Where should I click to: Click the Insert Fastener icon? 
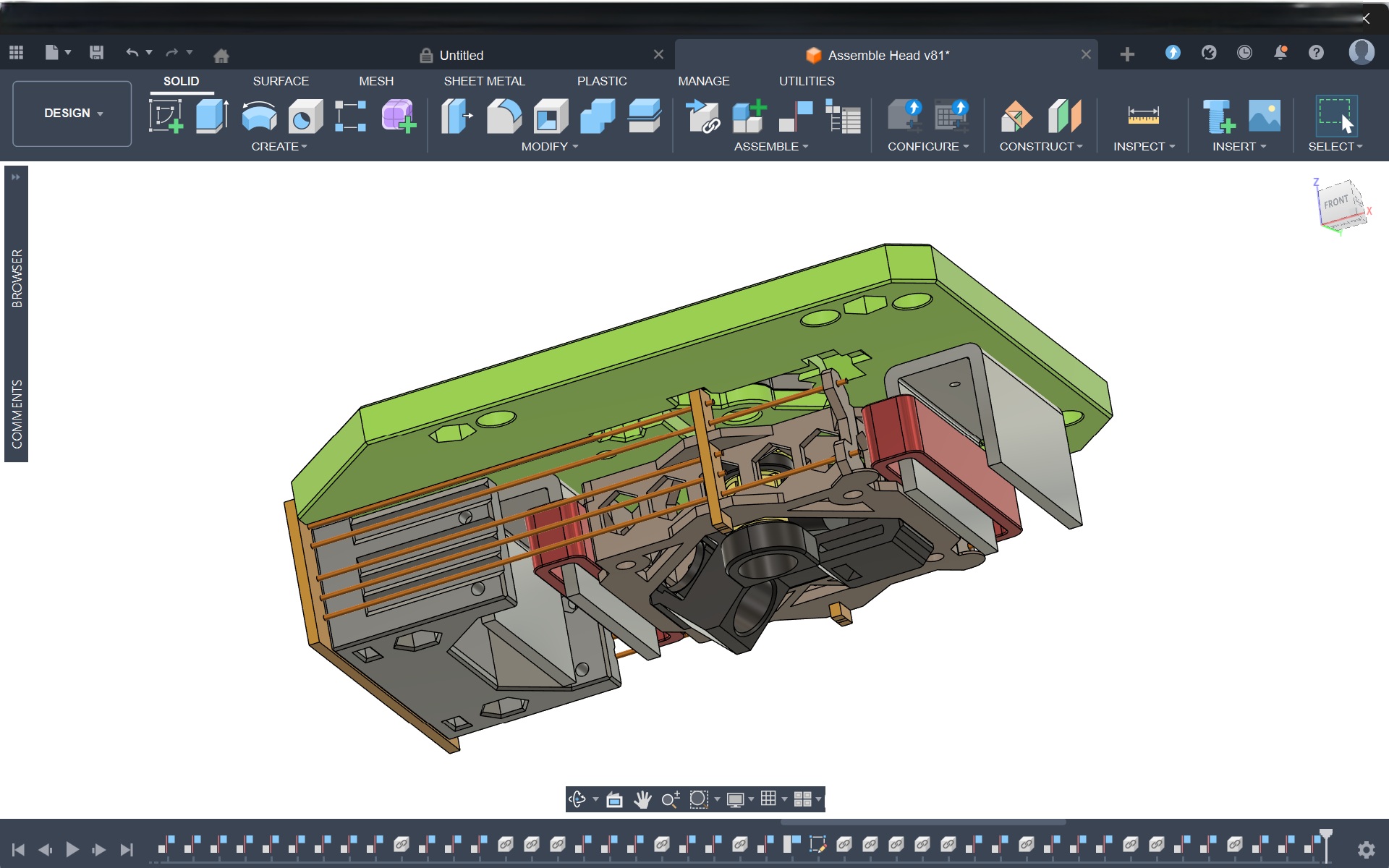tap(1218, 116)
